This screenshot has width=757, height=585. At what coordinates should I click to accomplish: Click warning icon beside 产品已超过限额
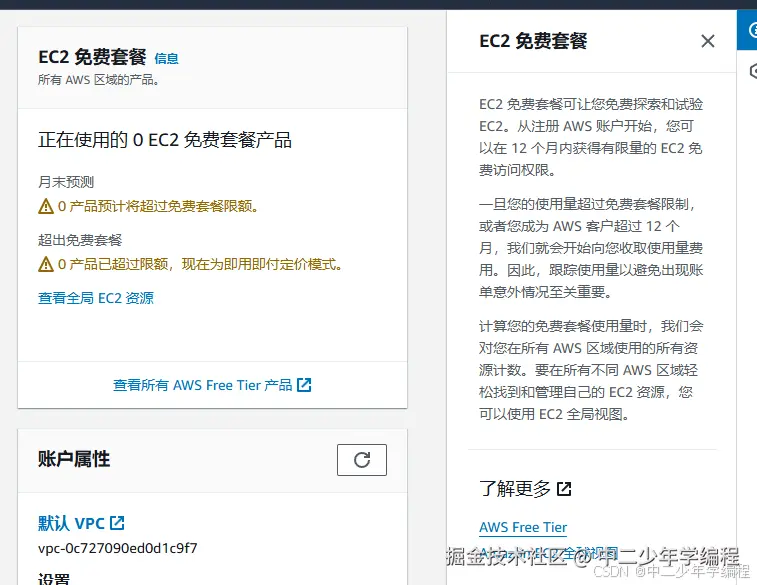(46, 264)
